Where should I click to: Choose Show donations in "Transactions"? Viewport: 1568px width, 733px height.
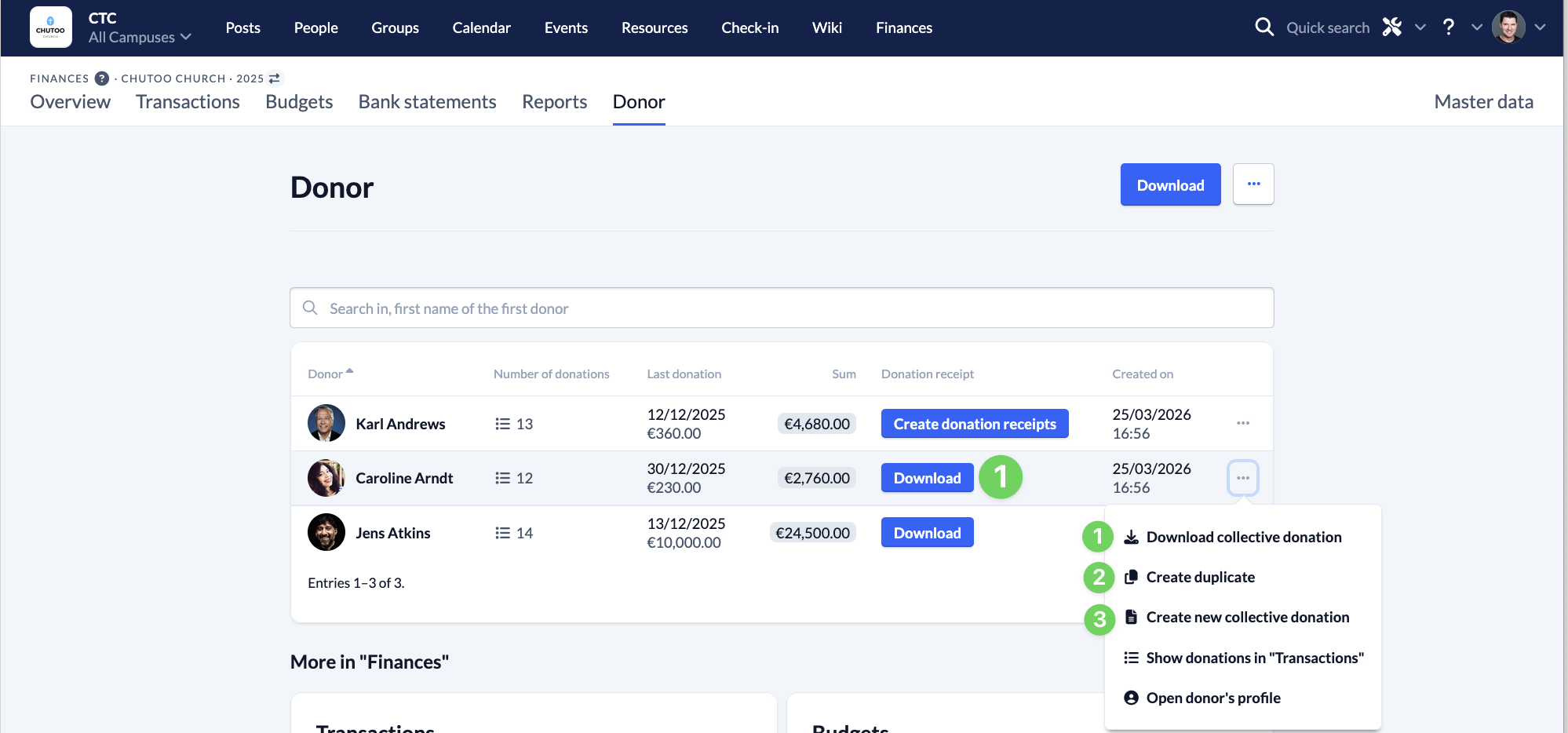pyautogui.click(x=1254, y=658)
